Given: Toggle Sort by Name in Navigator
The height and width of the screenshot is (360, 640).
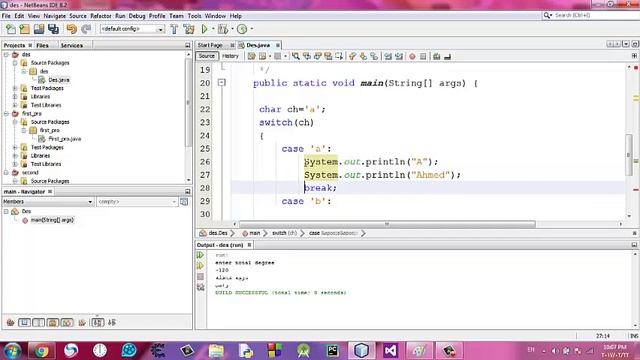Looking at the screenshot, I should [97, 322].
